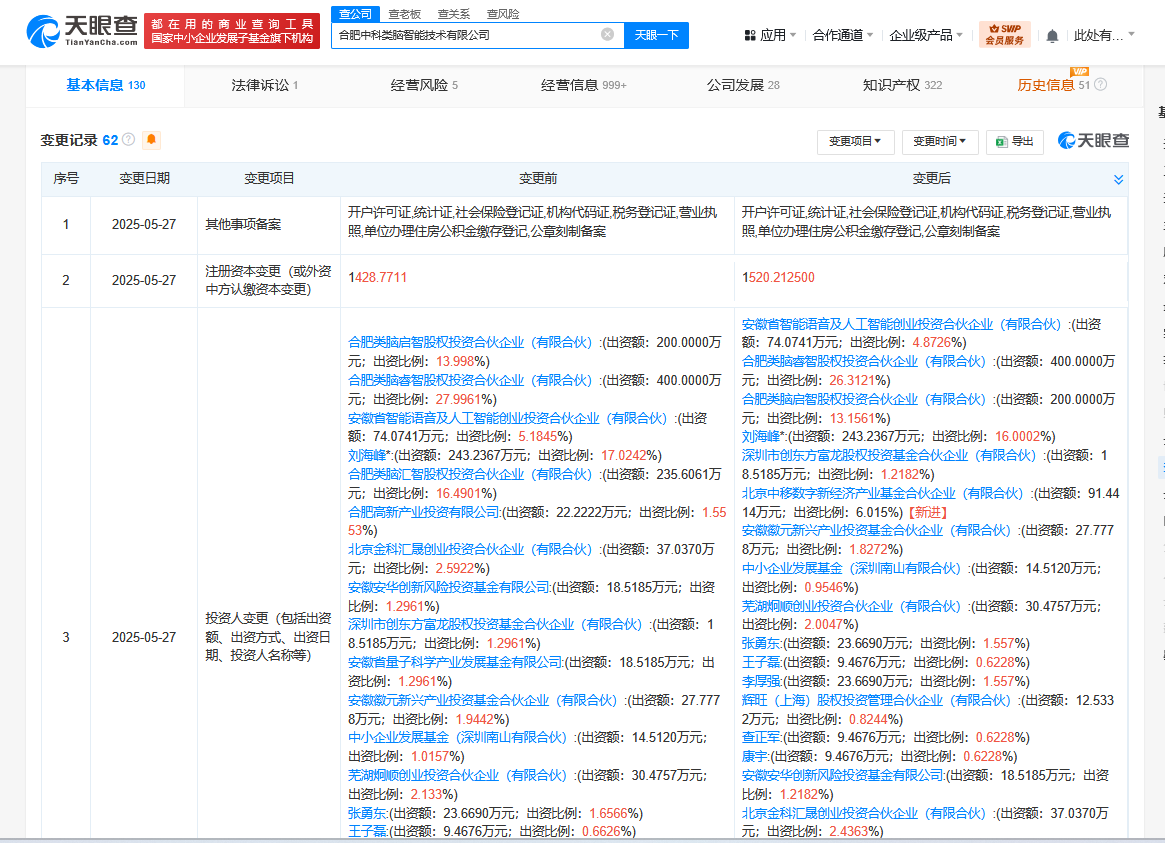The height and width of the screenshot is (843, 1165).
Task: Select the 查老板 search mode tab
Action: click(405, 14)
